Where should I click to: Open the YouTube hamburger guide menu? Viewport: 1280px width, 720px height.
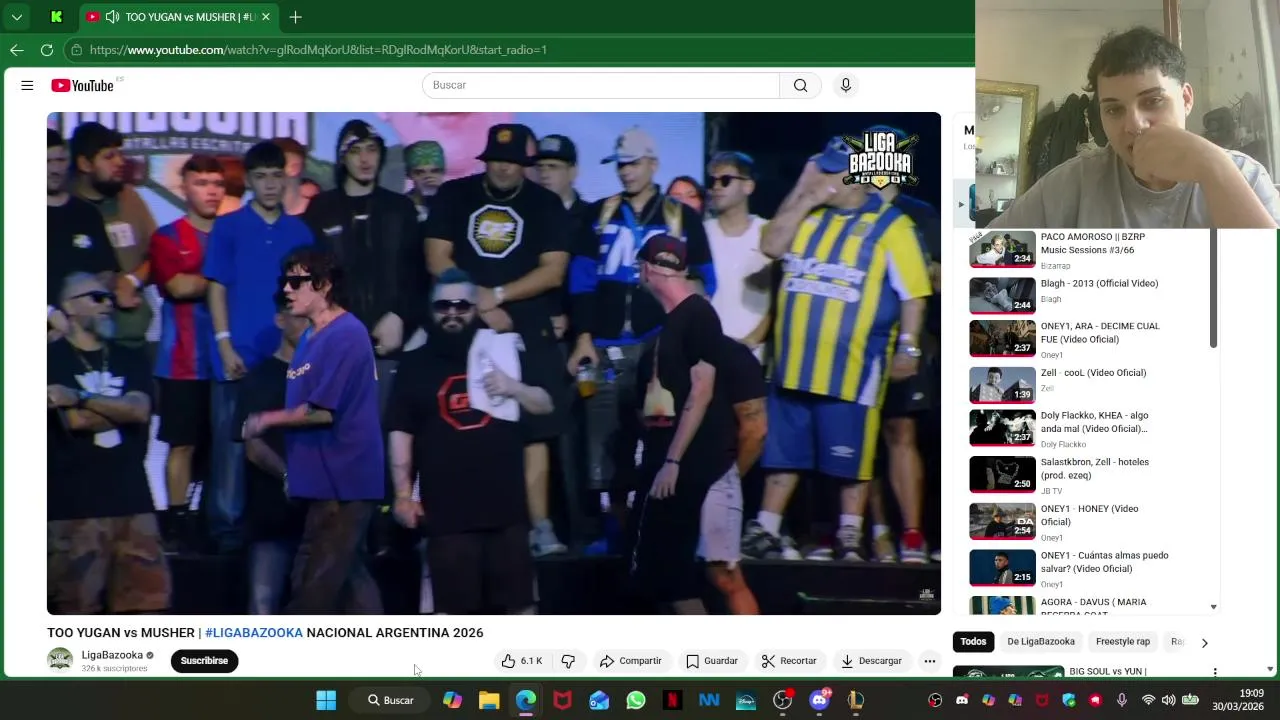point(27,85)
